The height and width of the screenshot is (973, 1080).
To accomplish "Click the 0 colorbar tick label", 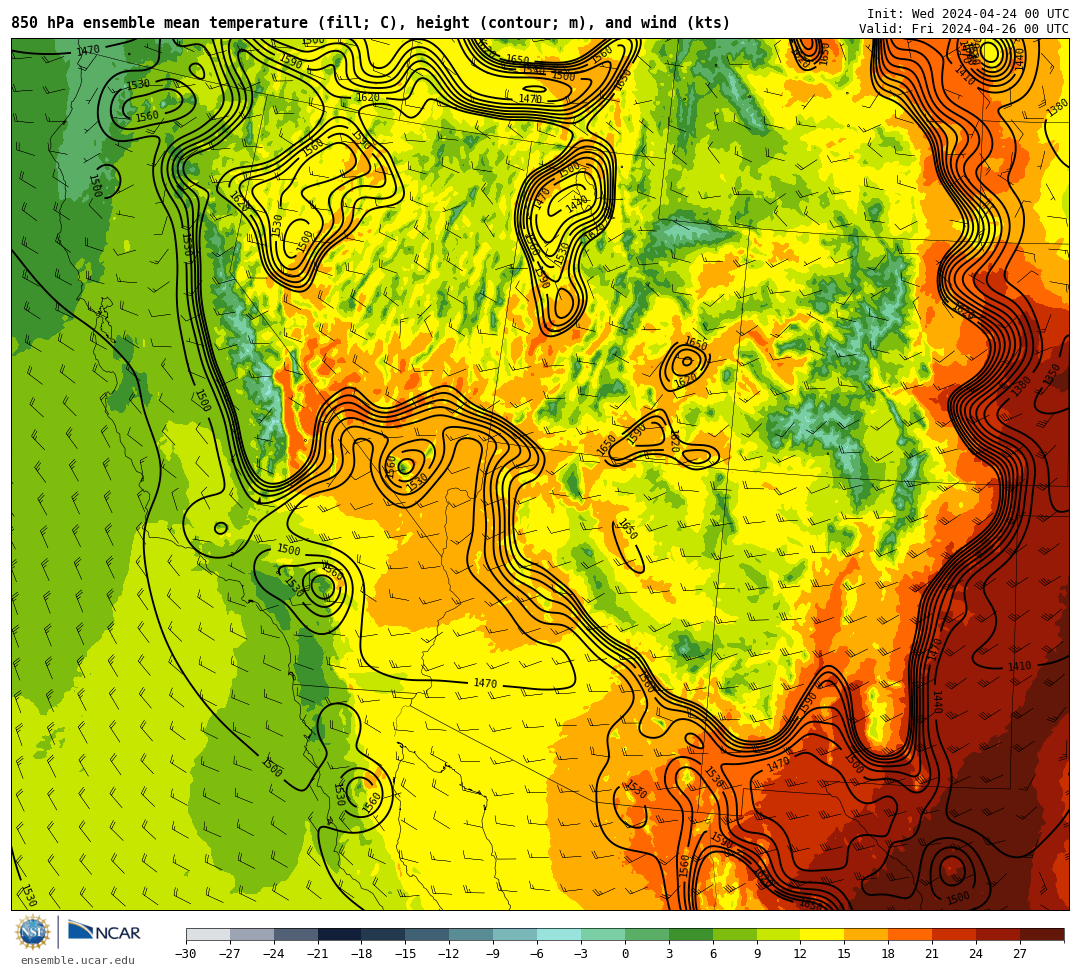I will click(x=625, y=954).
